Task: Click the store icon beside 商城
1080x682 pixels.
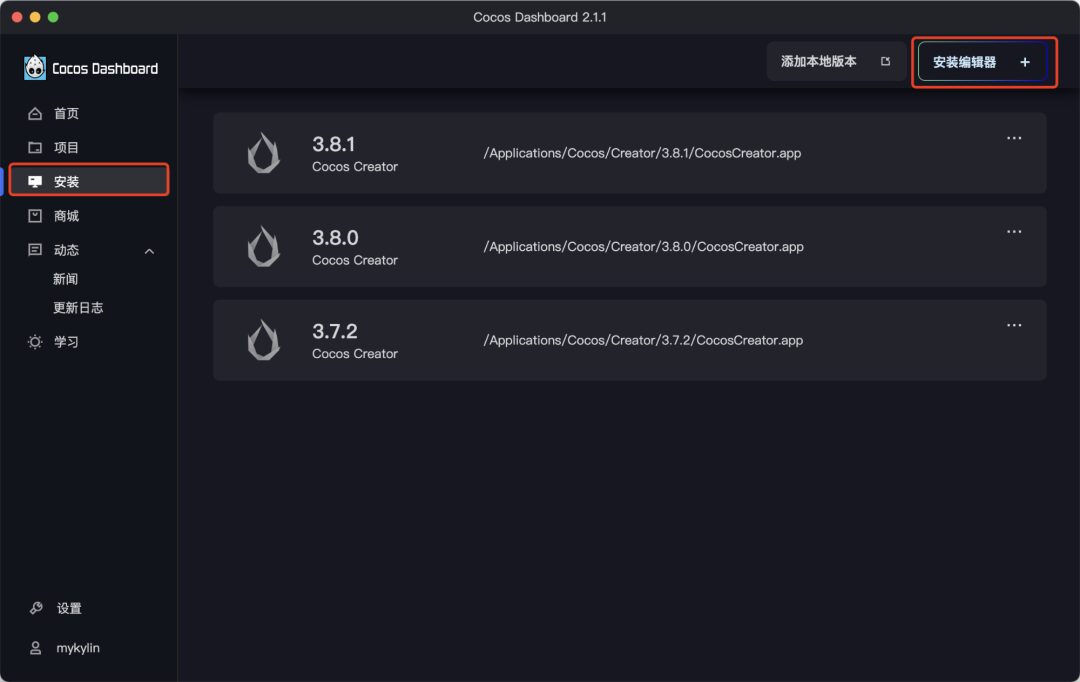Action: coord(35,216)
